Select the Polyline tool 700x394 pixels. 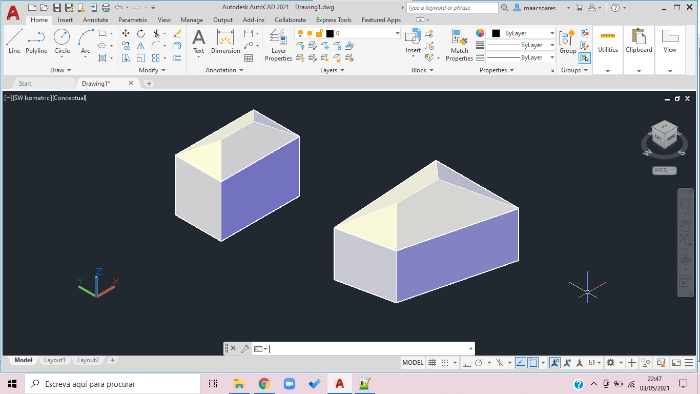(36, 41)
